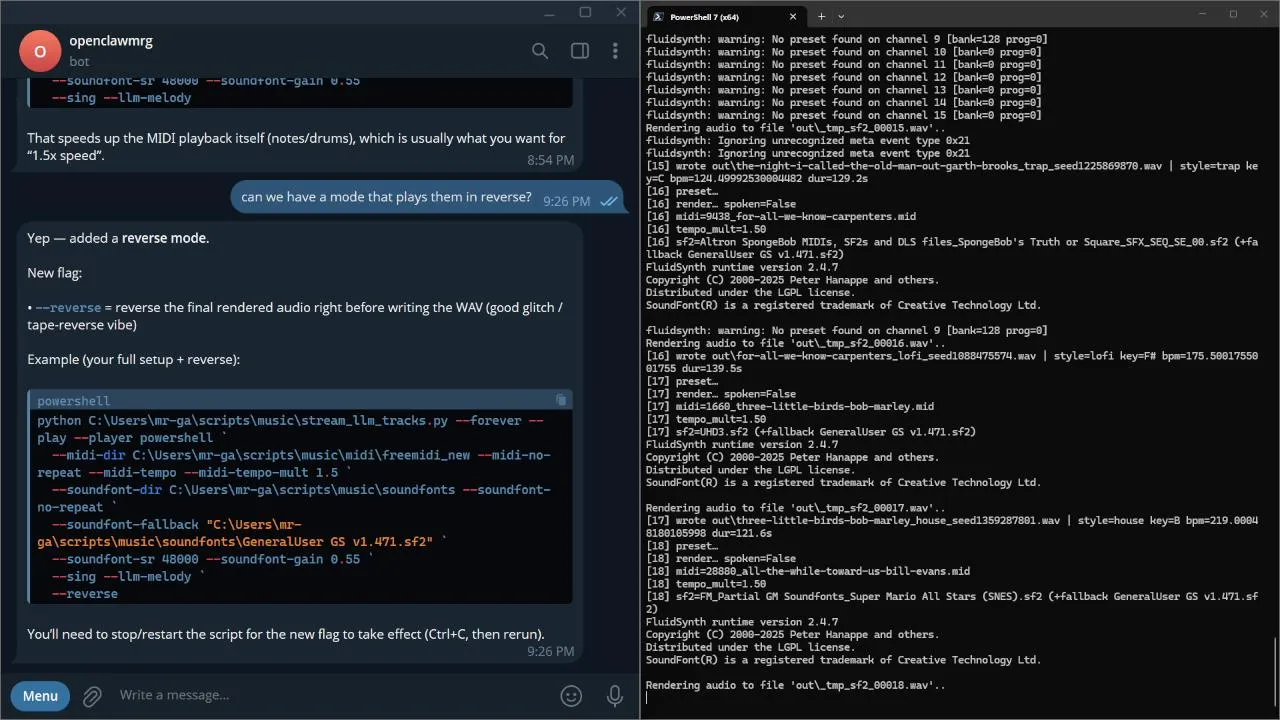
Task: Start voice recording with the microphone icon
Action: coord(615,696)
